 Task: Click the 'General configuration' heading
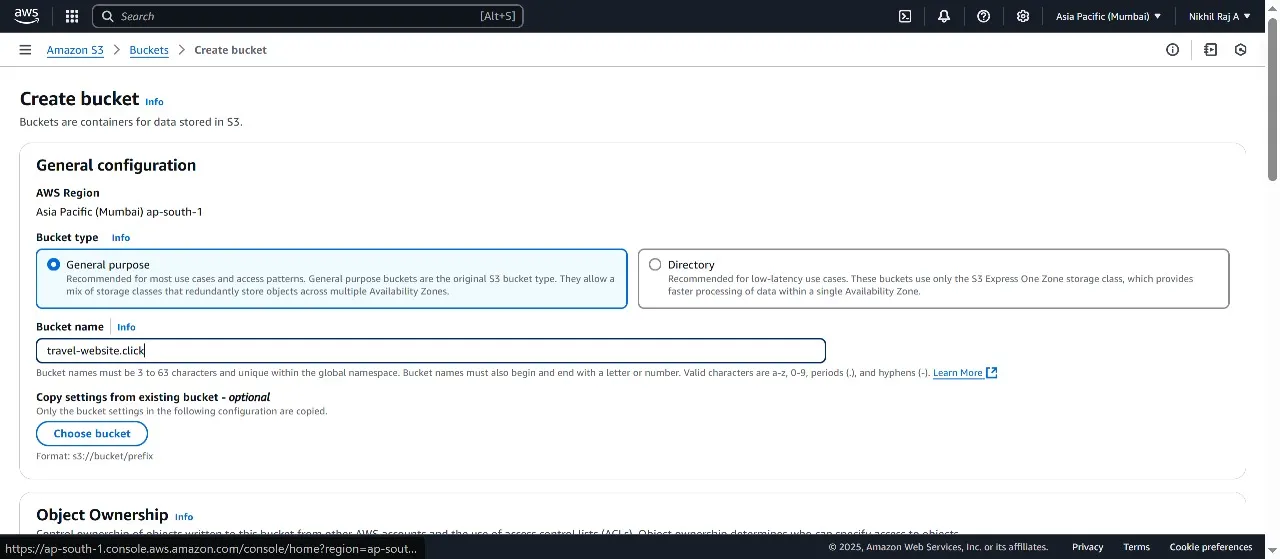point(116,165)
